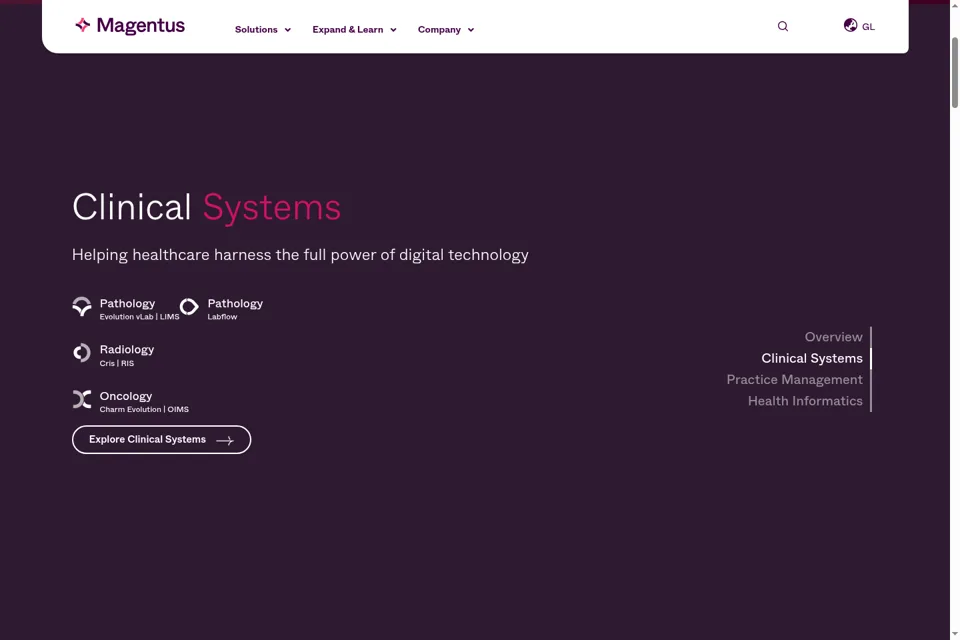Viewport: 960px width, 640px height.
Task: Click the page scrollbar thumb
Action: (954, 72)
